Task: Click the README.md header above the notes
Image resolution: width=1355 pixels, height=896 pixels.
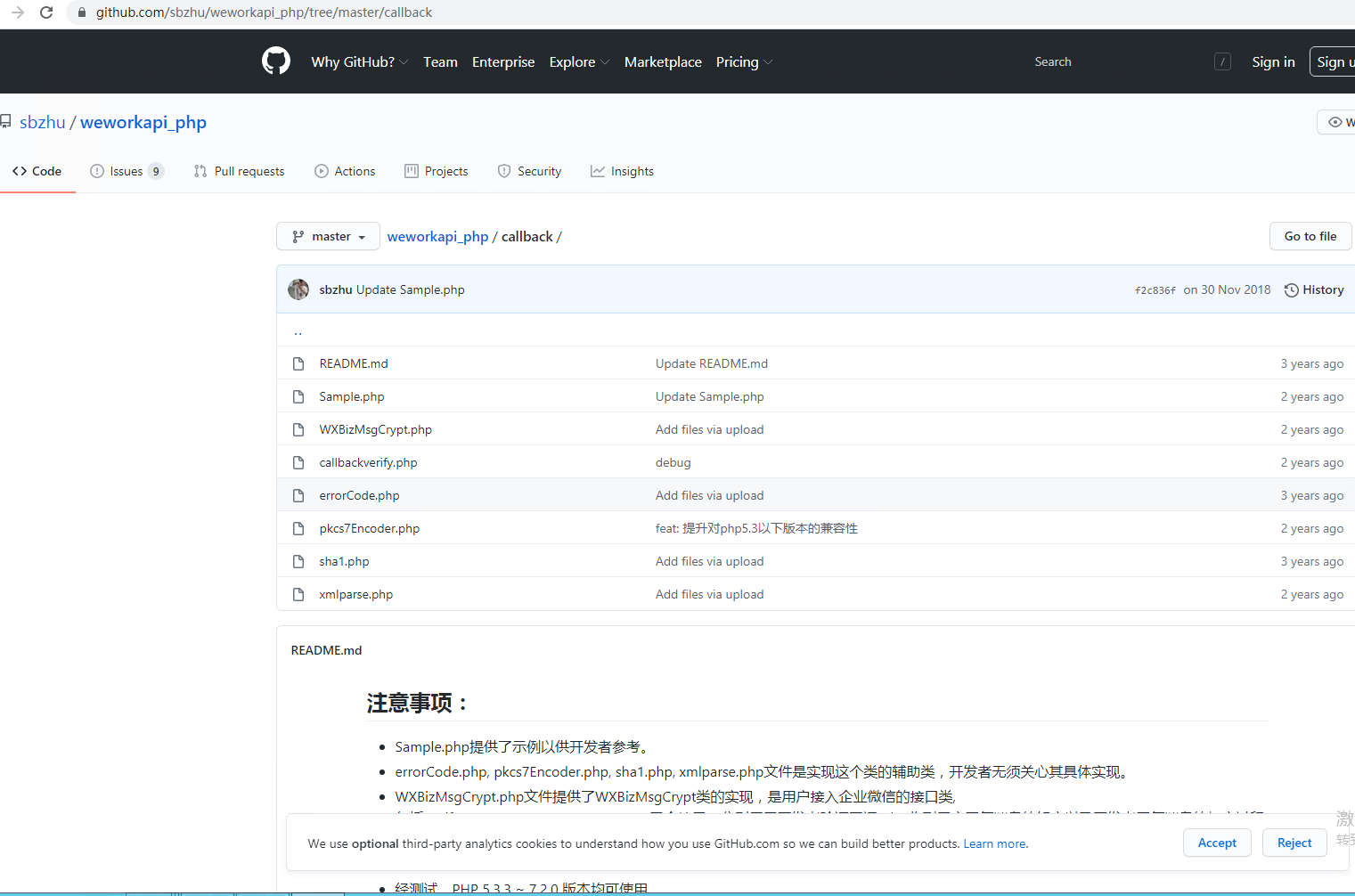Action: pyautogui.click(x=326, y=650)
